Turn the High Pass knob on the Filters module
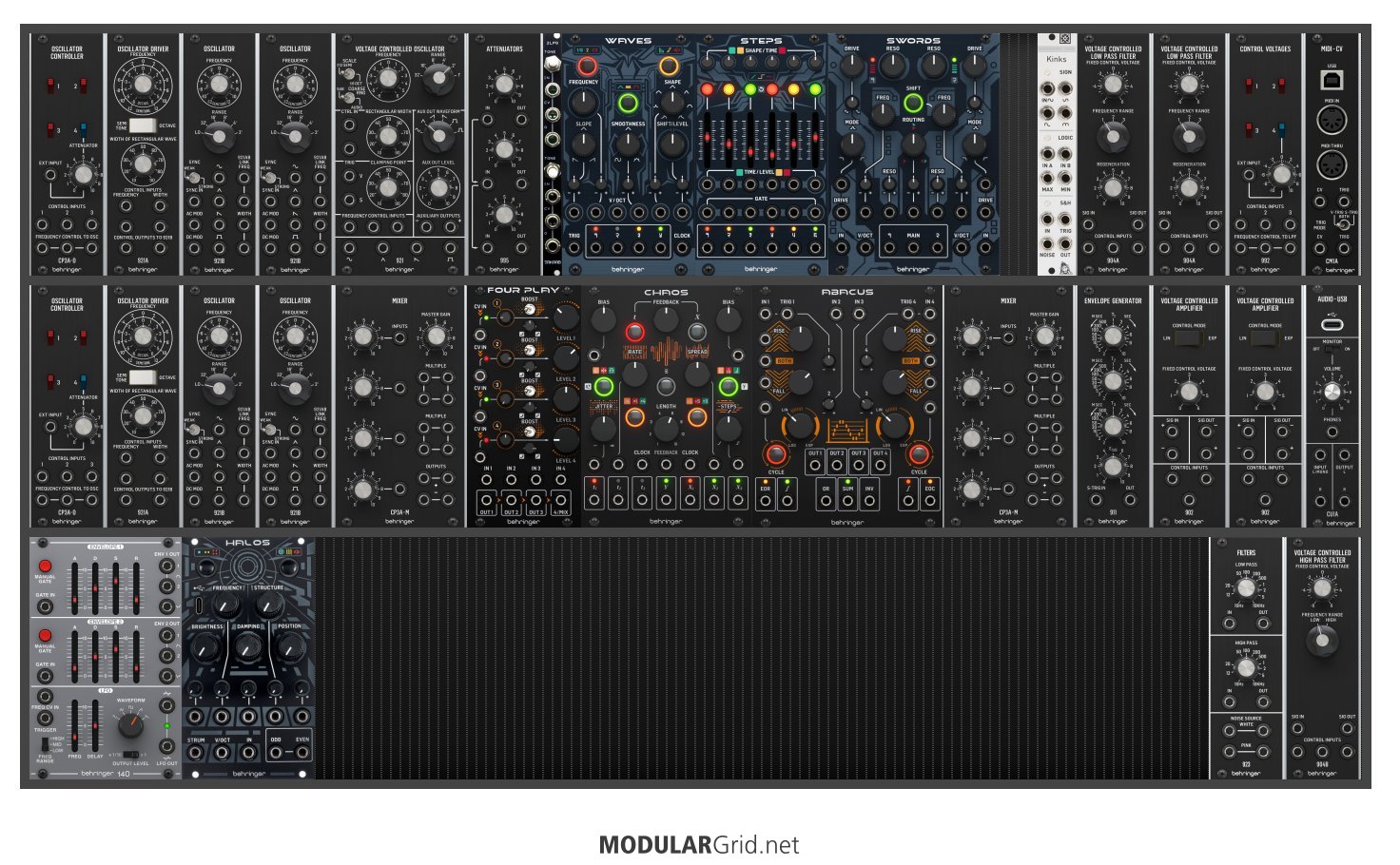The image size is (1400, 865). tap(1246, 667)
